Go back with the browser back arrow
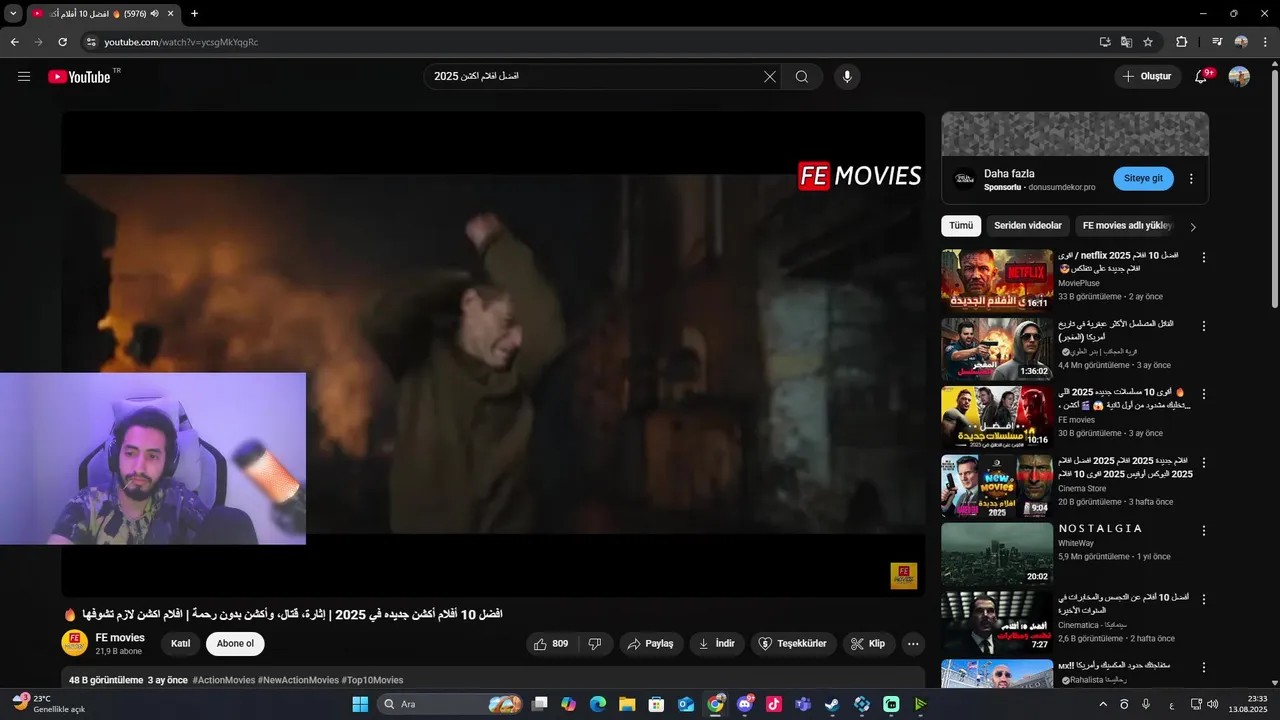 (15, 42)
